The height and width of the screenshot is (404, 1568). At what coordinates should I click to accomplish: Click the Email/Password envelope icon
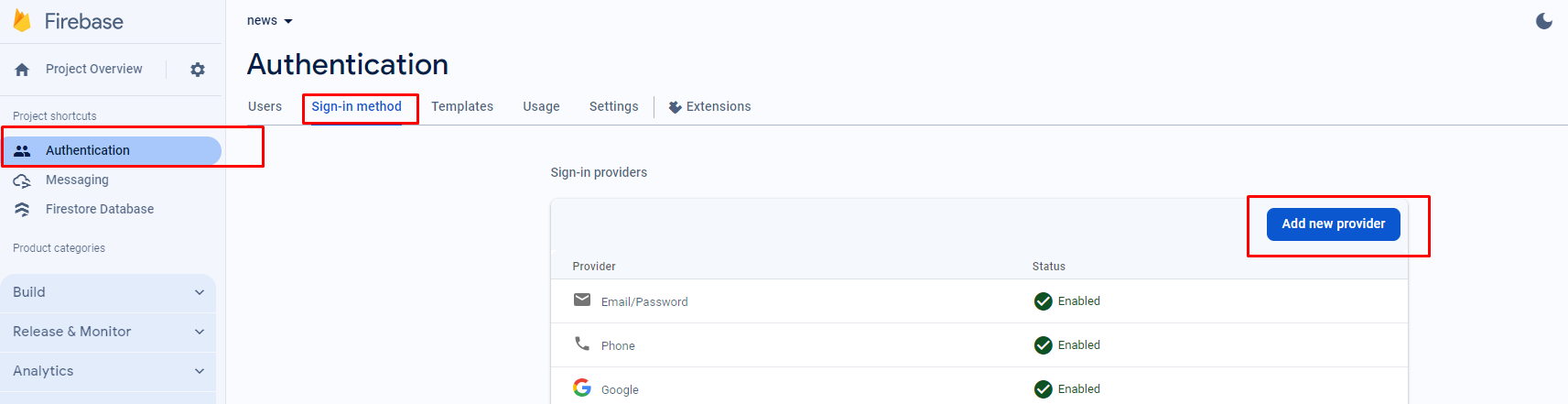coord(582,300)
